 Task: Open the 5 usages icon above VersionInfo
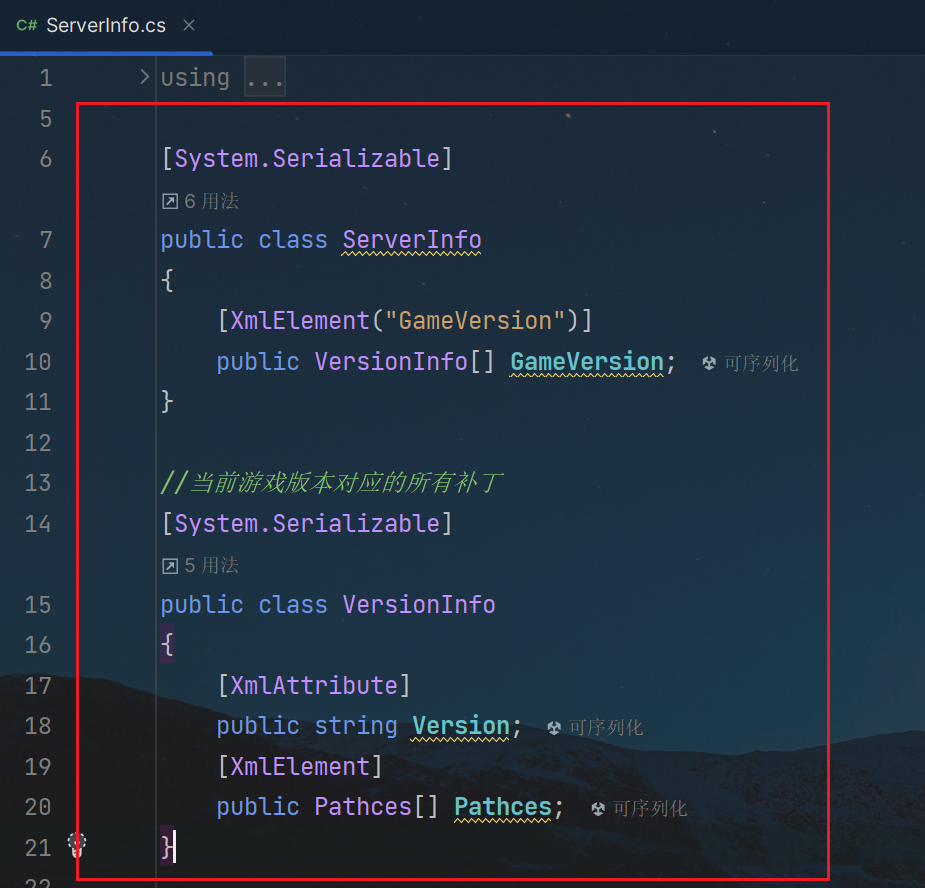coord(170,566)
